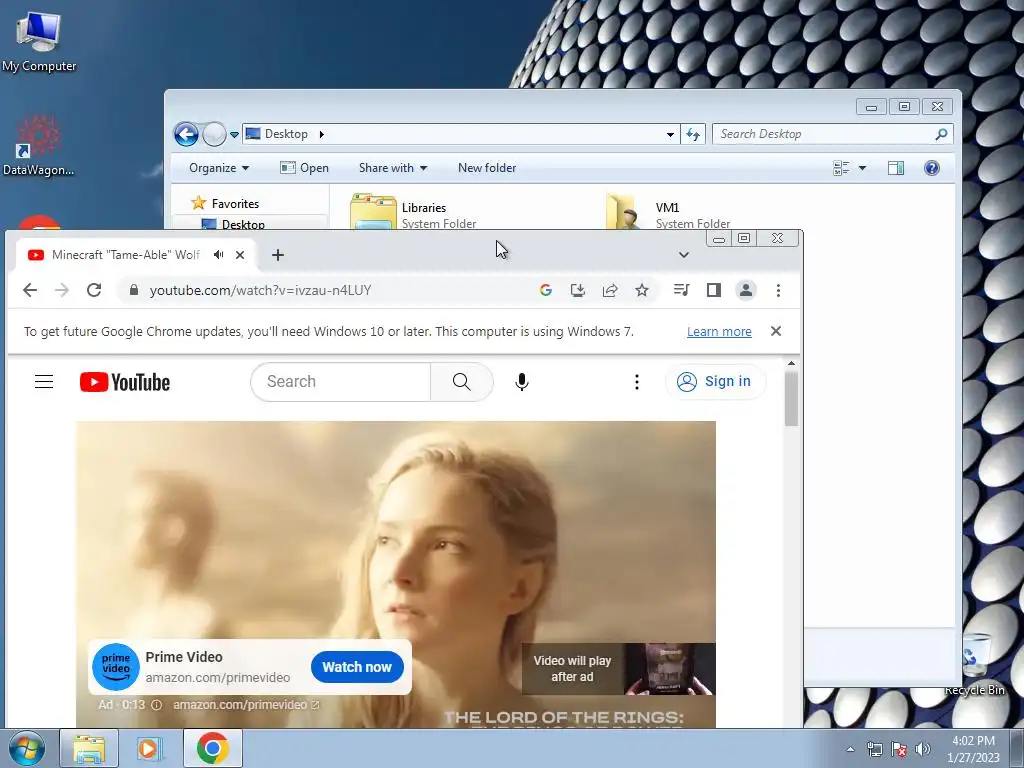Visit the amazon.com/primevideo link under ad
Screen dimensions: 1024x768
246,705
